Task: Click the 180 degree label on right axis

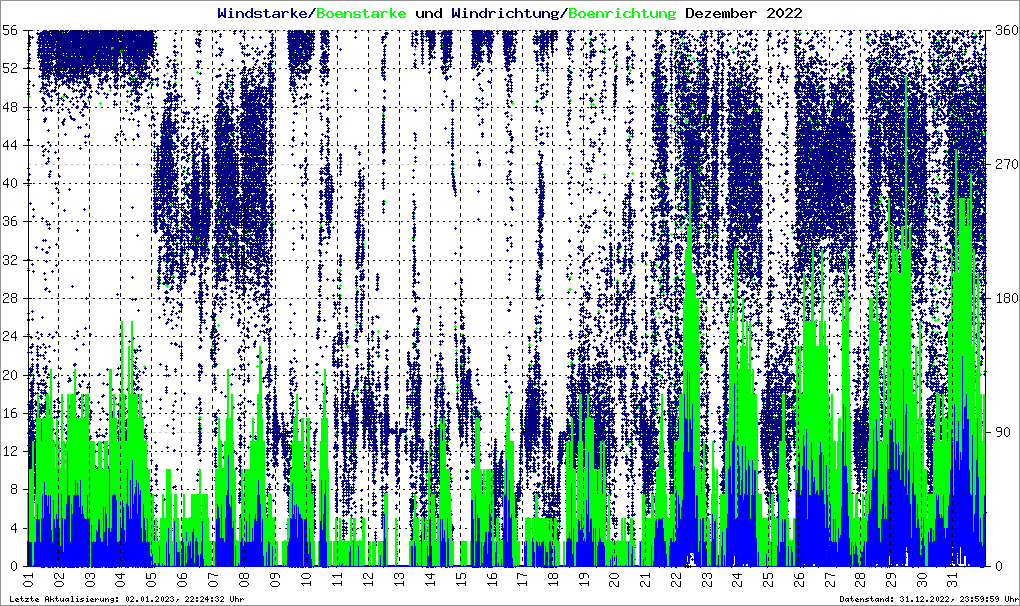Action: 1003,298
